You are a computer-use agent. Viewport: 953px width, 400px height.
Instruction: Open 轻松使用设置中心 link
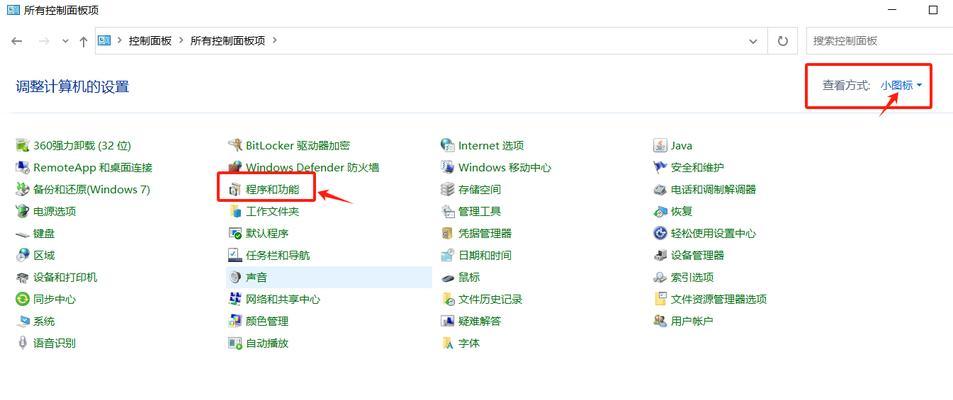(x=714, y=233)
